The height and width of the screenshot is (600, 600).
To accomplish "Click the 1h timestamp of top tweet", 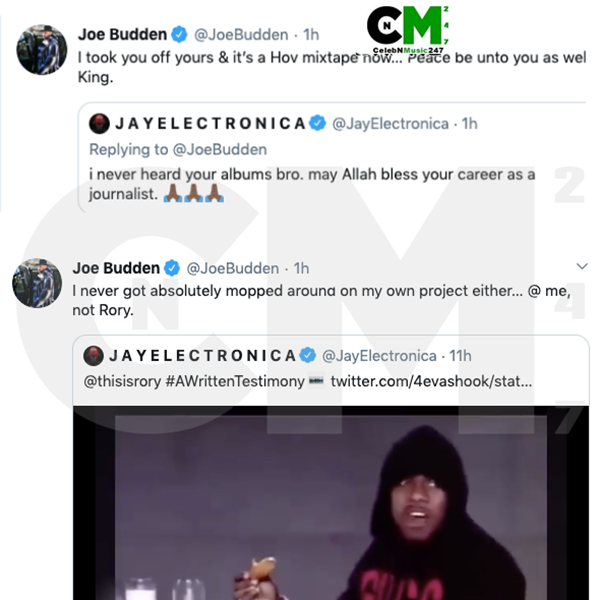I will 311,35.
